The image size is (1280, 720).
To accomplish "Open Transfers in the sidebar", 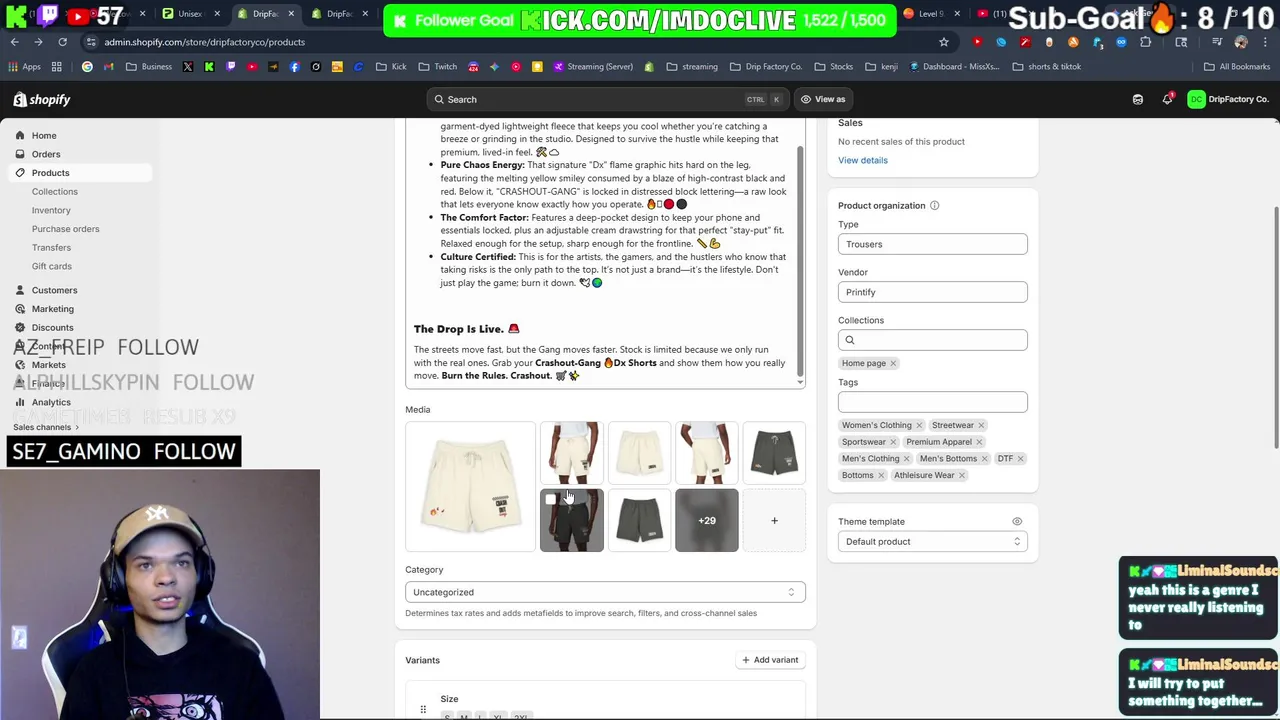I will tap(51, 247).
